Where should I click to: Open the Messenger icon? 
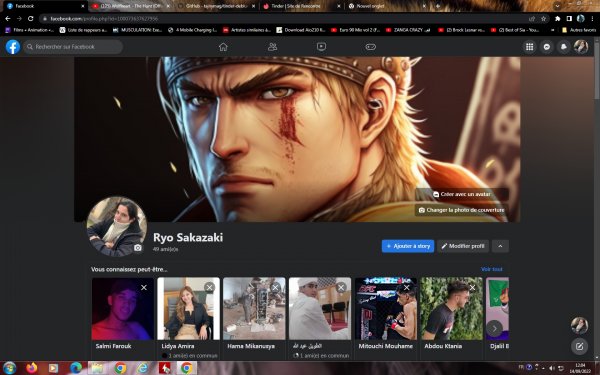547,47
